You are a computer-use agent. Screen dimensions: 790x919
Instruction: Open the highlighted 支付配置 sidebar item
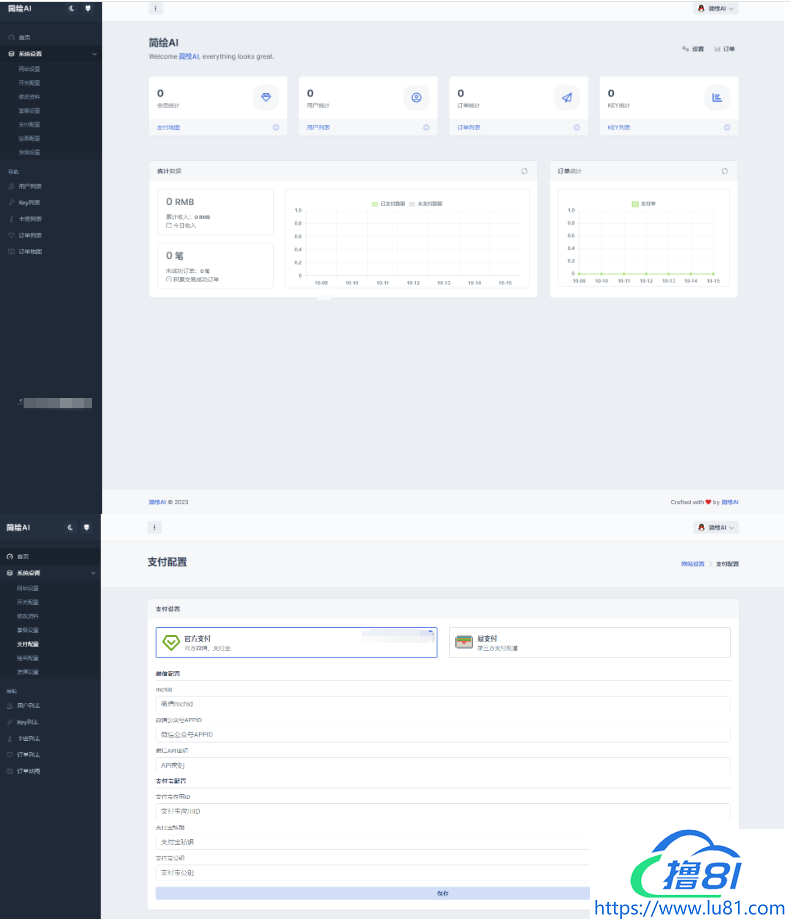tap(29, 645)
